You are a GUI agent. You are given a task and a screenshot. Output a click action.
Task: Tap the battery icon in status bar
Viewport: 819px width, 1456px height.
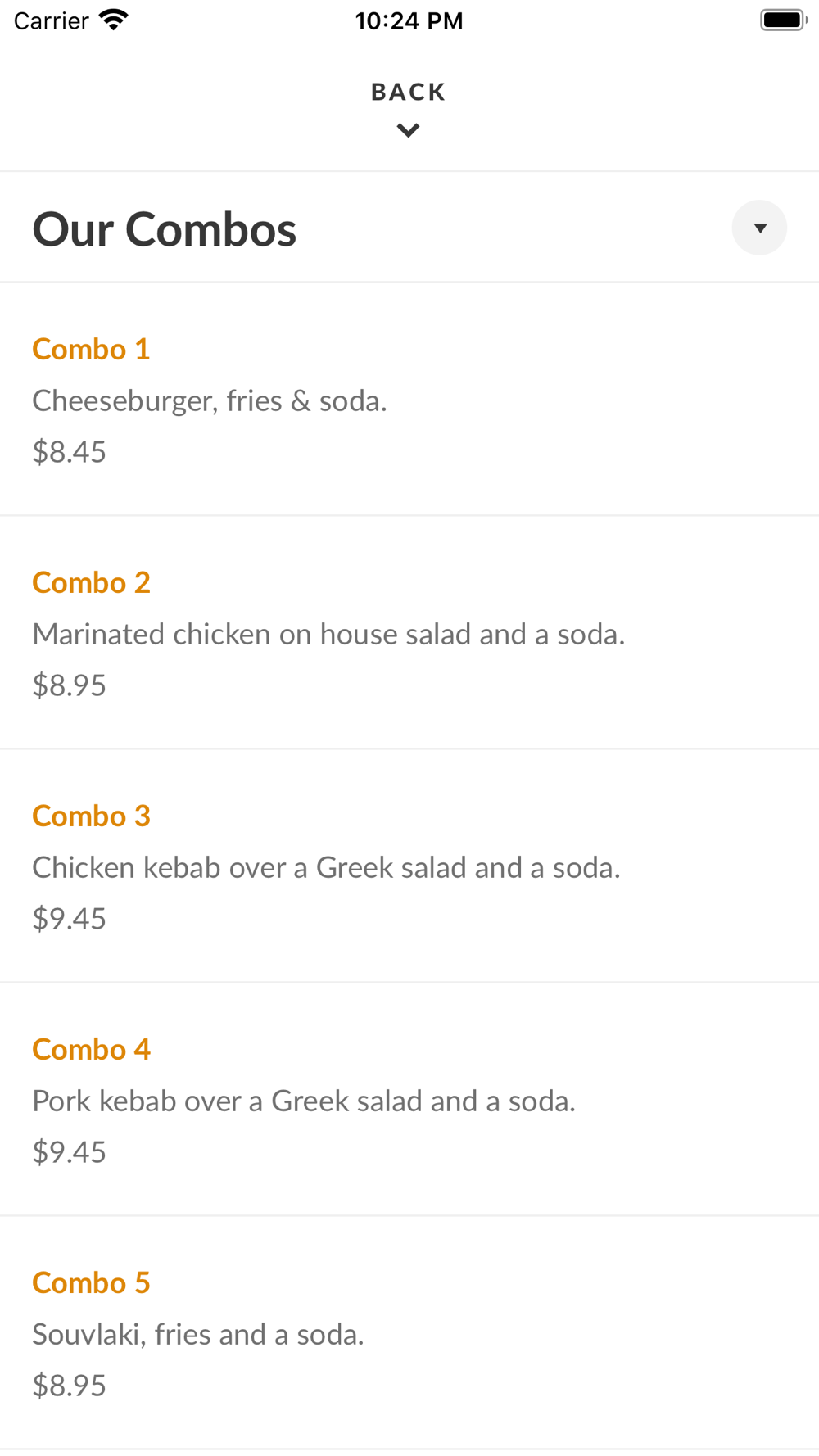point(783,20)
